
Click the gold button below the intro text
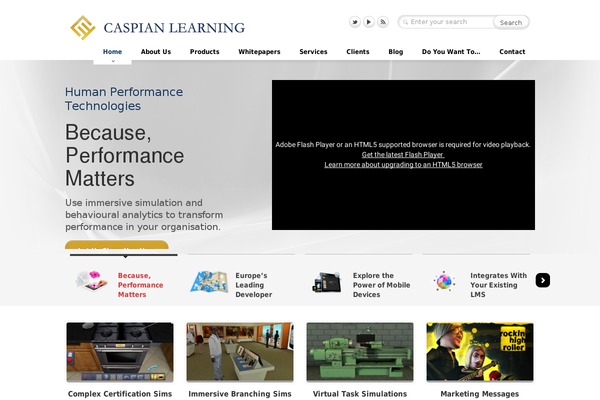tap(117, 245)
